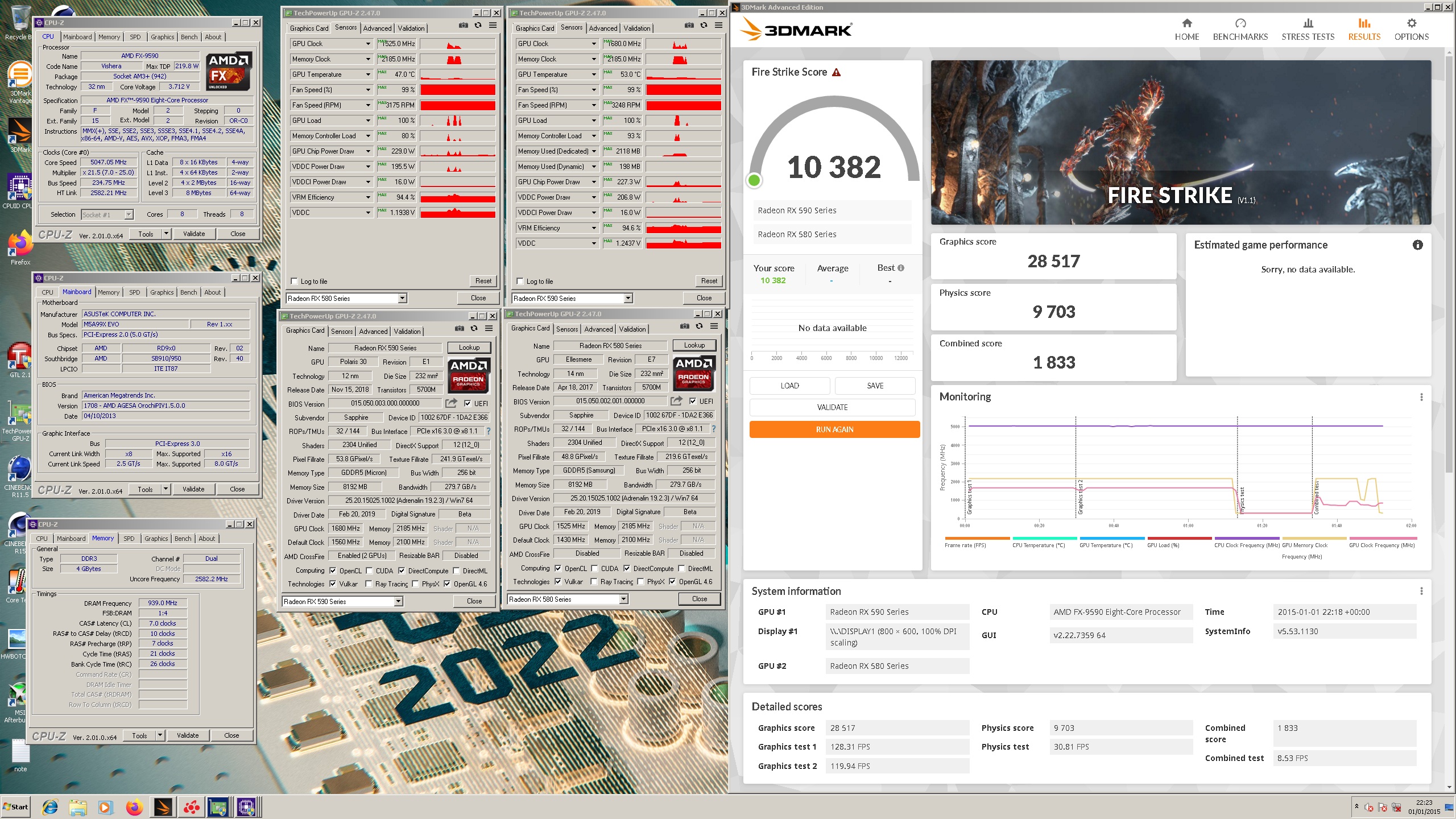This screenshot has width=1456, height=819.
Task: Switch to 3DMark RESULTS tab
Action: [1364, 30]
